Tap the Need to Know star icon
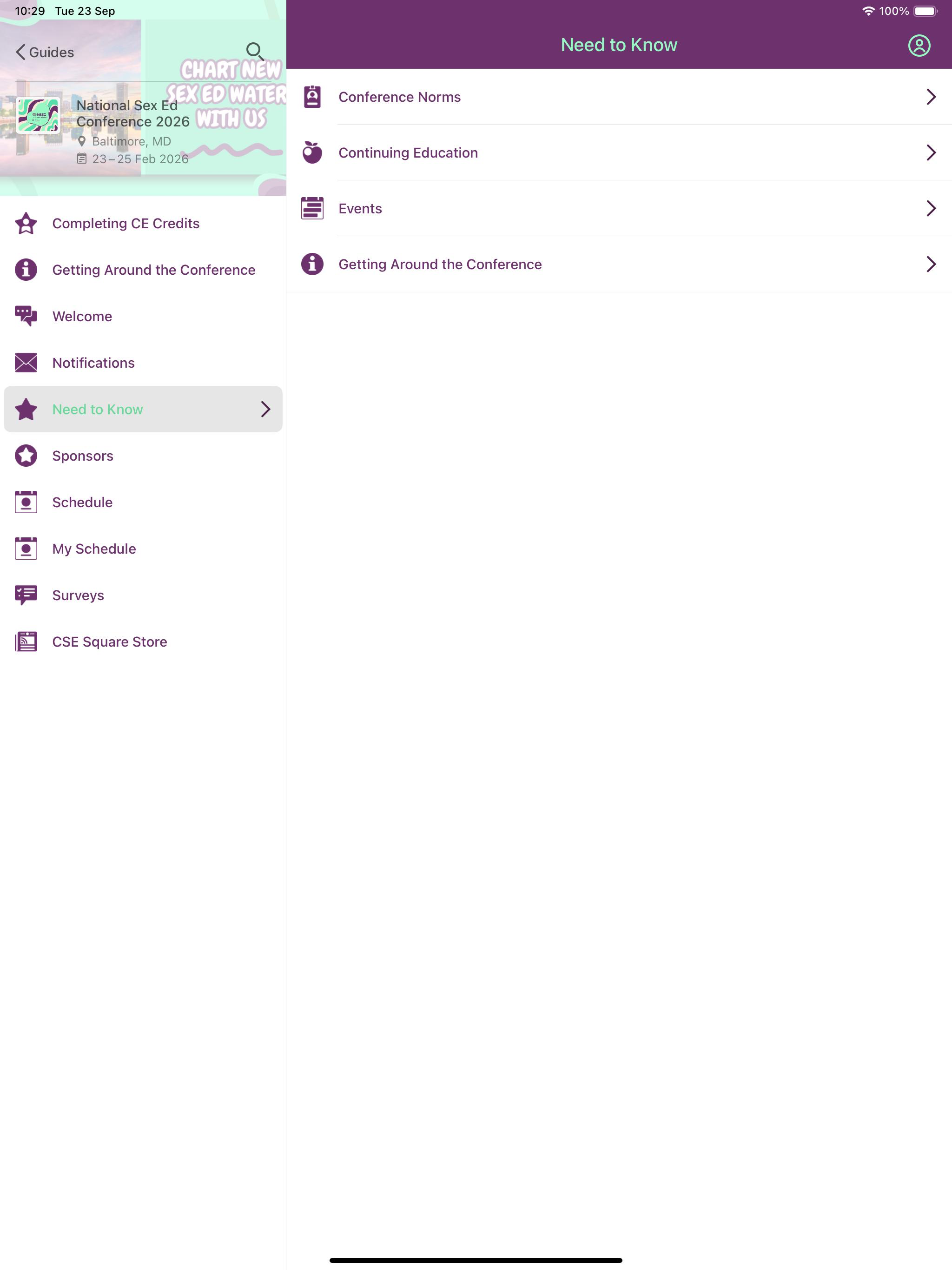This screenshot has width=952, height=1270. coord(26,410)
